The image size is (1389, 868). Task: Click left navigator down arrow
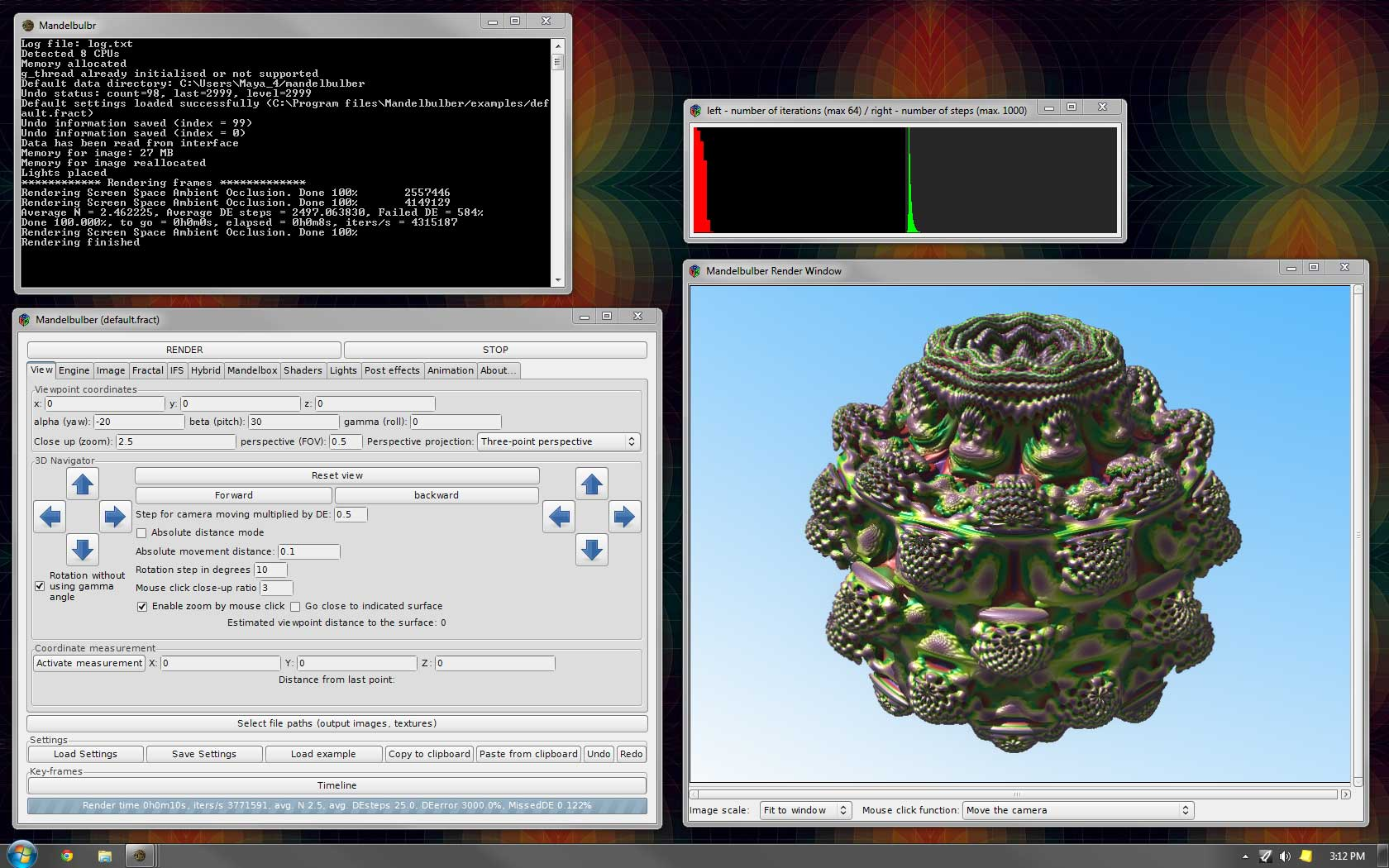pos(82,550)
